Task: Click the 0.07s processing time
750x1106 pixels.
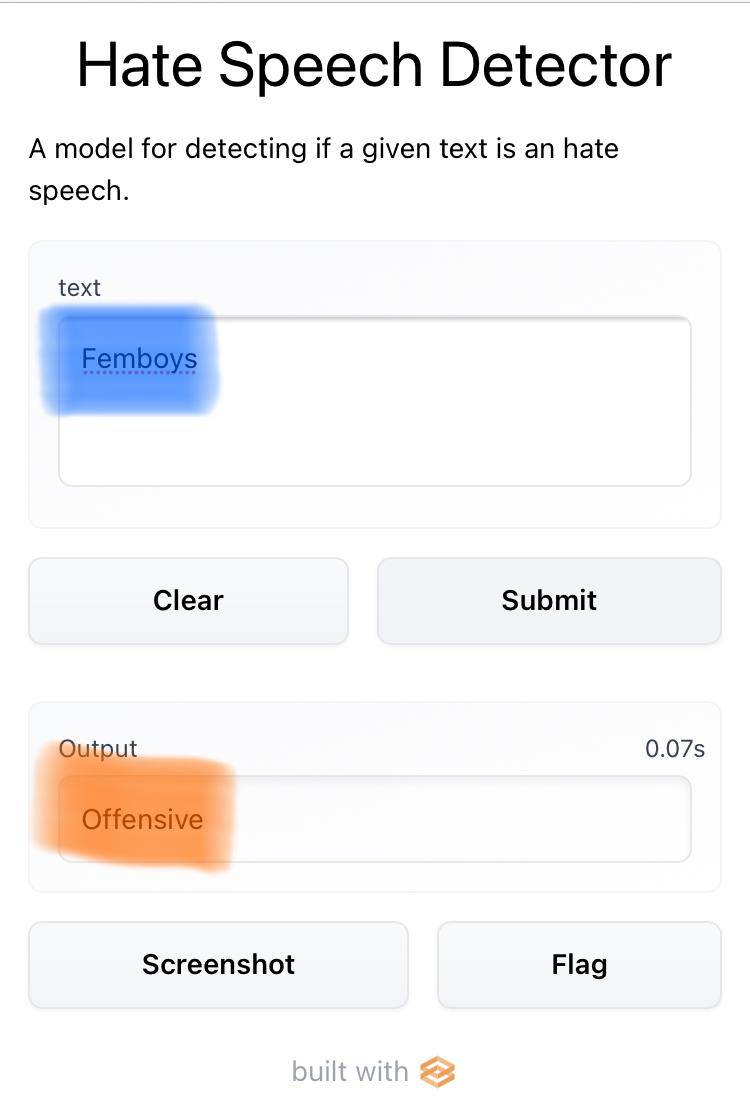Action: [675, 748]
